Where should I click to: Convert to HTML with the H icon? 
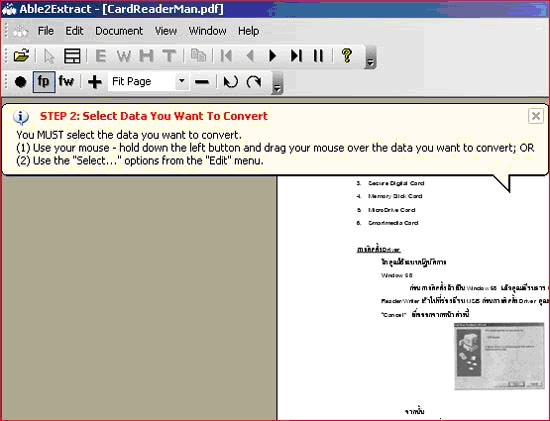pyautogui.click(x=146, y=56)
